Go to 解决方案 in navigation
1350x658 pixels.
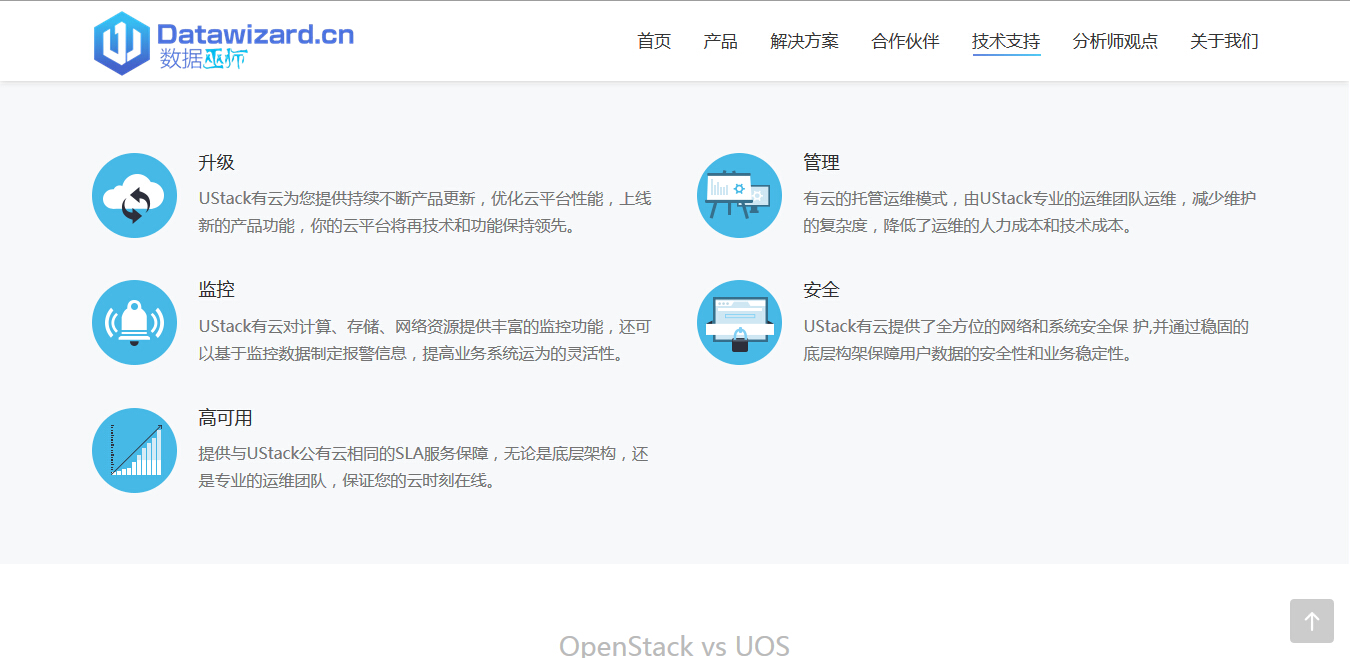[x=804, y=41]
